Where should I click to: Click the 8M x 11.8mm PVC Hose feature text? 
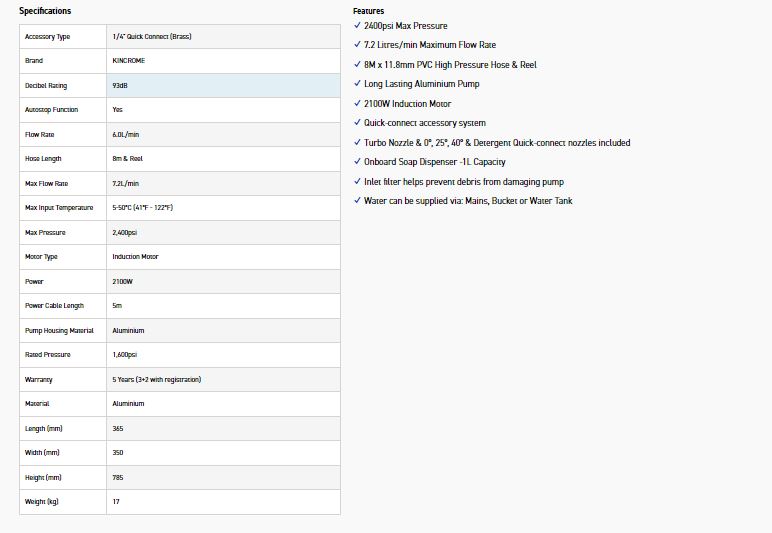click(x=450, y=65)
